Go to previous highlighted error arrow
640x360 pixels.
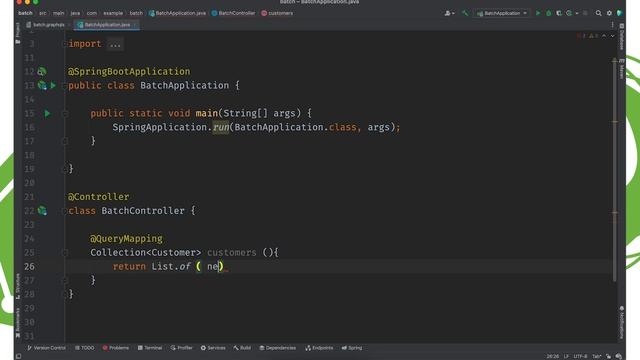(x=604, y=36)
